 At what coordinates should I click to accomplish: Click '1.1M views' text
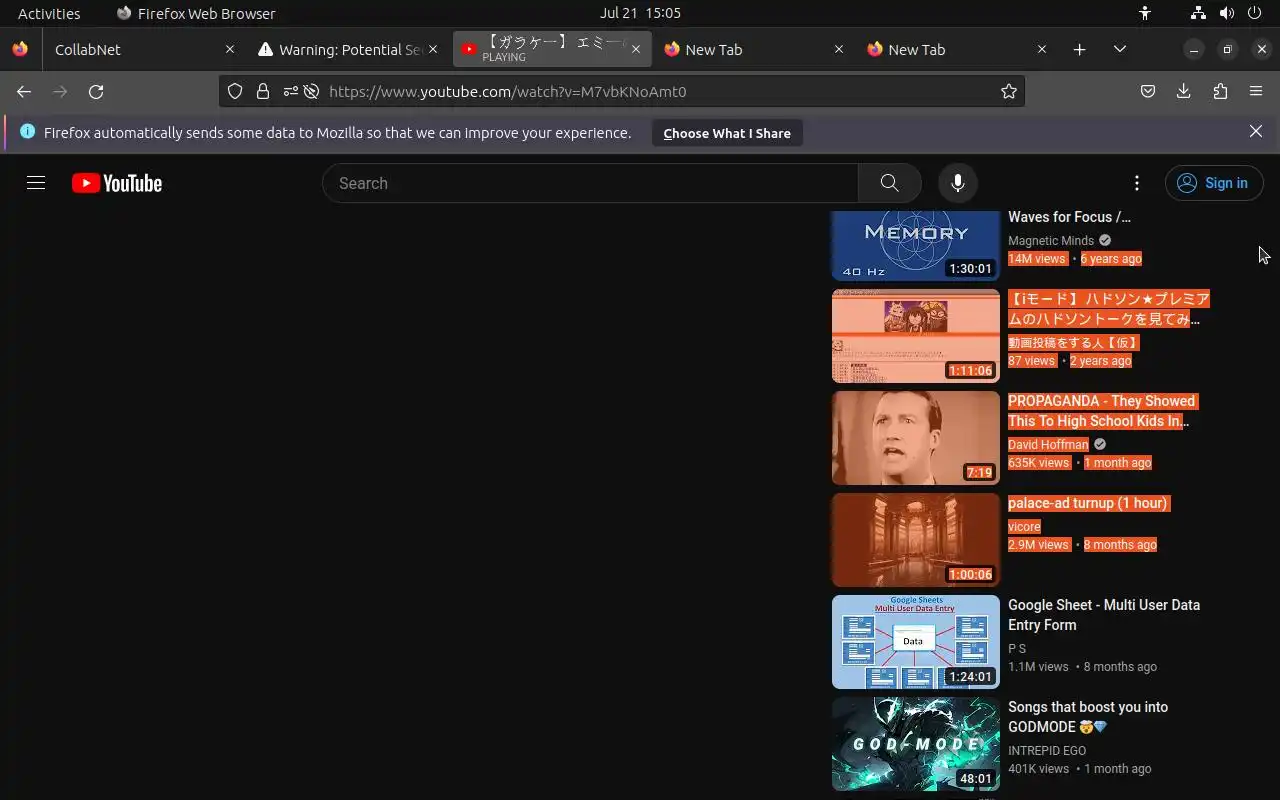point(1038,667)
